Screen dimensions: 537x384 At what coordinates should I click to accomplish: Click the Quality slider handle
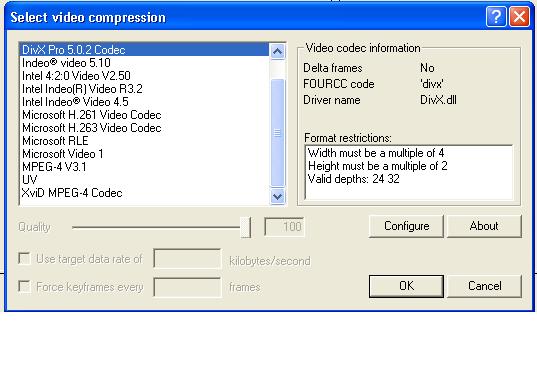[x=246, y=227]
